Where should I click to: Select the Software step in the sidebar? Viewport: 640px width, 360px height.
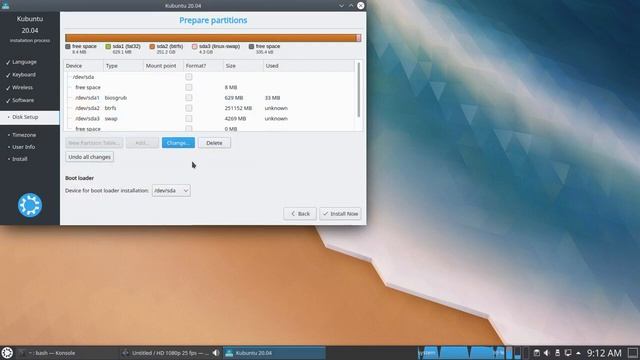pos(23,100)
